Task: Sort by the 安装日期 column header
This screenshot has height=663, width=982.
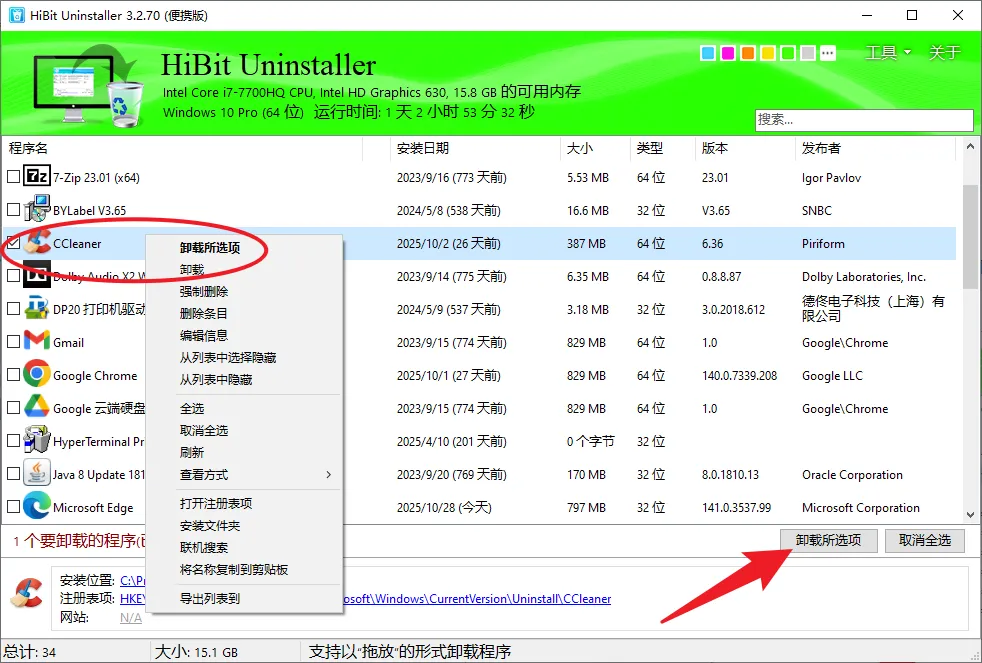Action: (x=474, y=148)
